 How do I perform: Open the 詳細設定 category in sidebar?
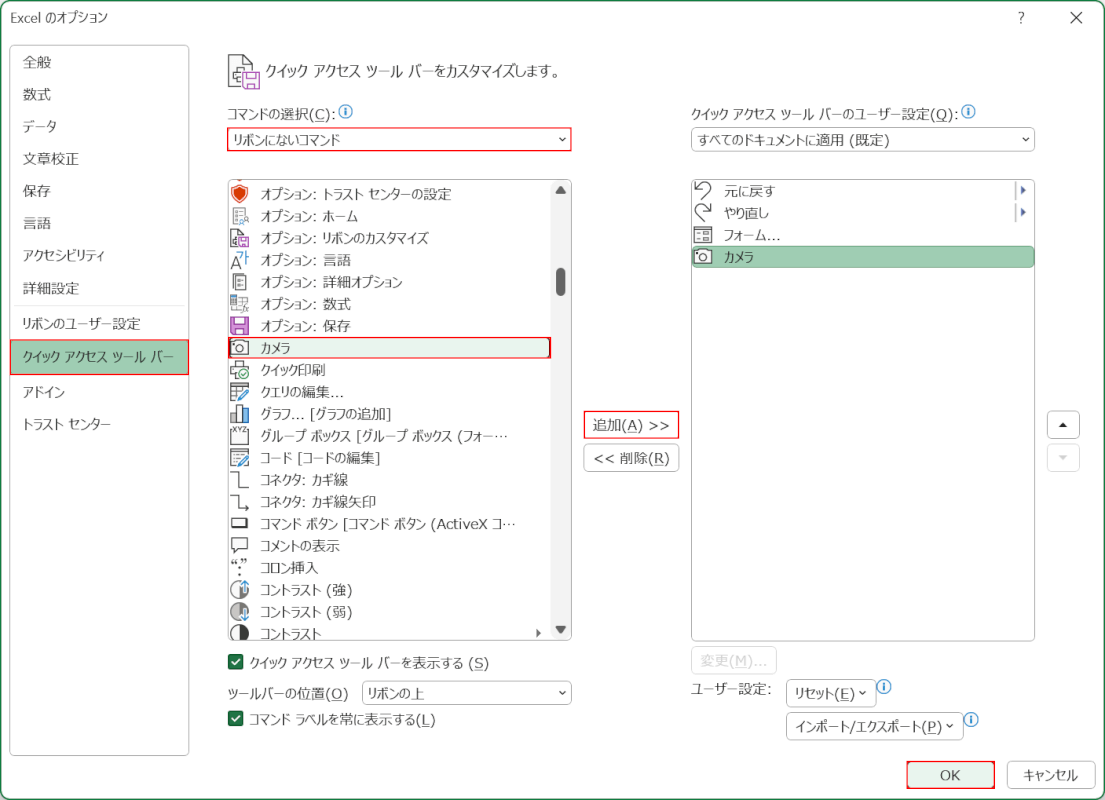tap(51, 288)
